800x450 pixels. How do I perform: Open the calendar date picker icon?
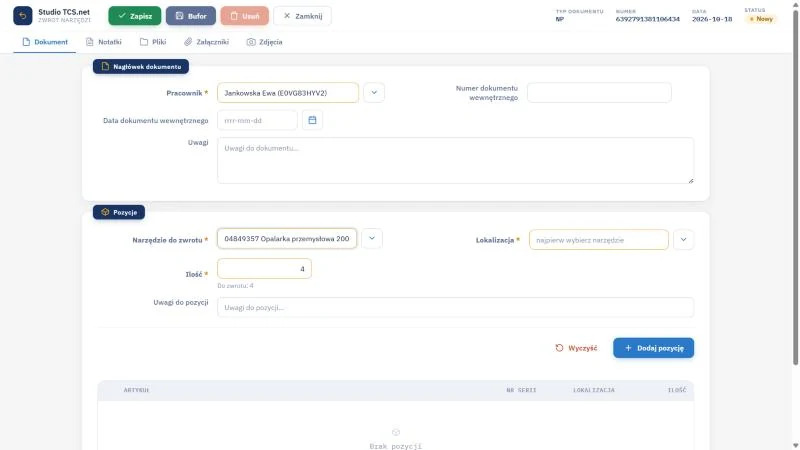point(312,120)
